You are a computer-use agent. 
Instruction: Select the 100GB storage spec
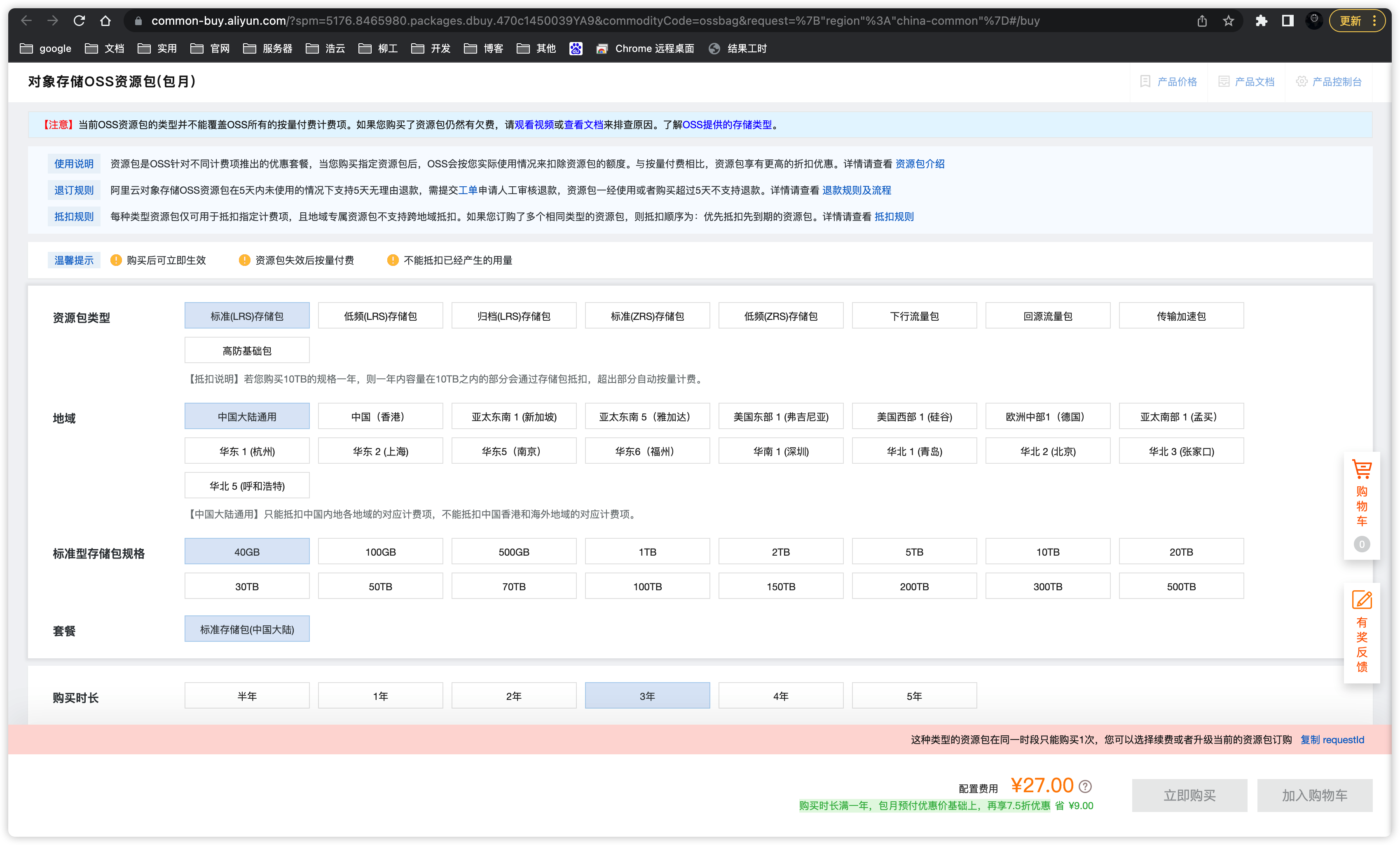click(x=380, y=552)
